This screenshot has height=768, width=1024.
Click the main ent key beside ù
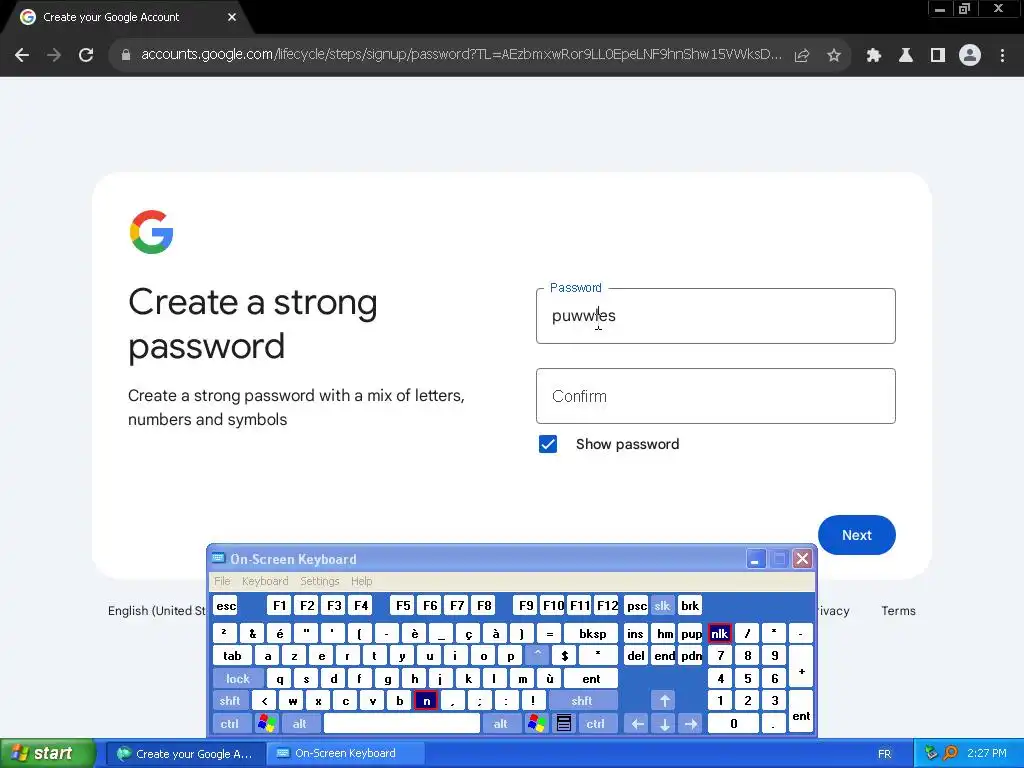coord(591,679)
